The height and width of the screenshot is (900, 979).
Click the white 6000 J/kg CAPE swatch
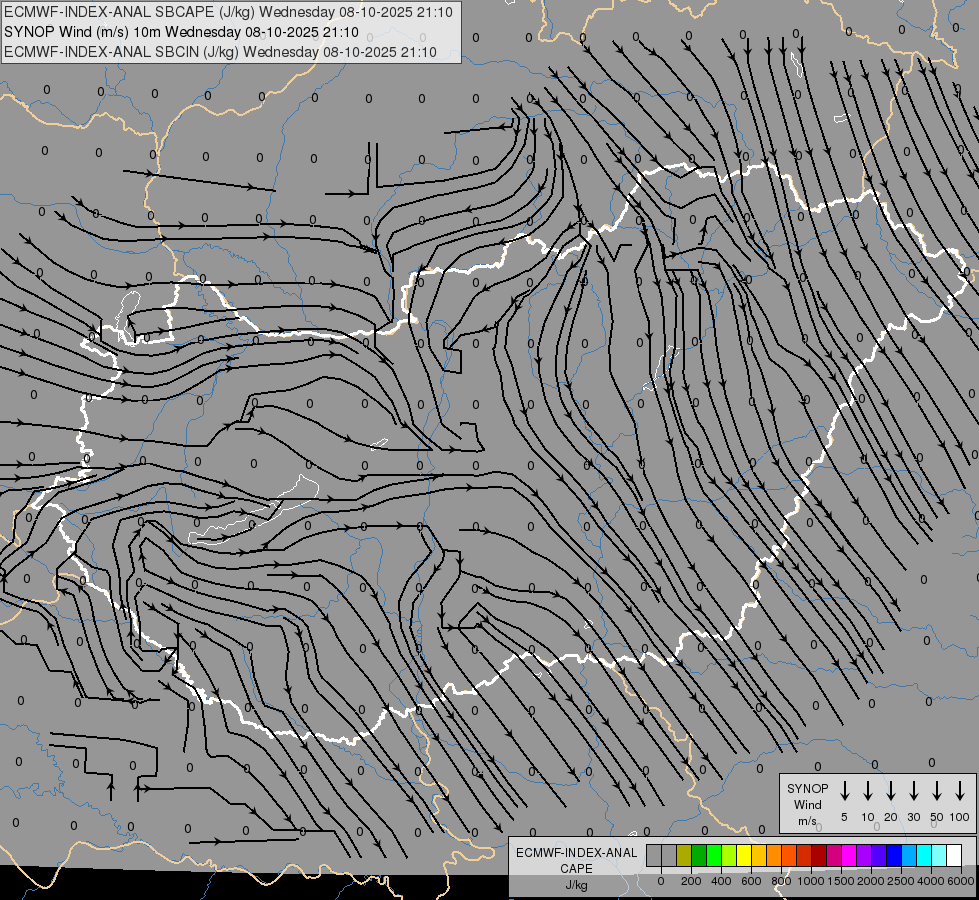click(954, 856)
